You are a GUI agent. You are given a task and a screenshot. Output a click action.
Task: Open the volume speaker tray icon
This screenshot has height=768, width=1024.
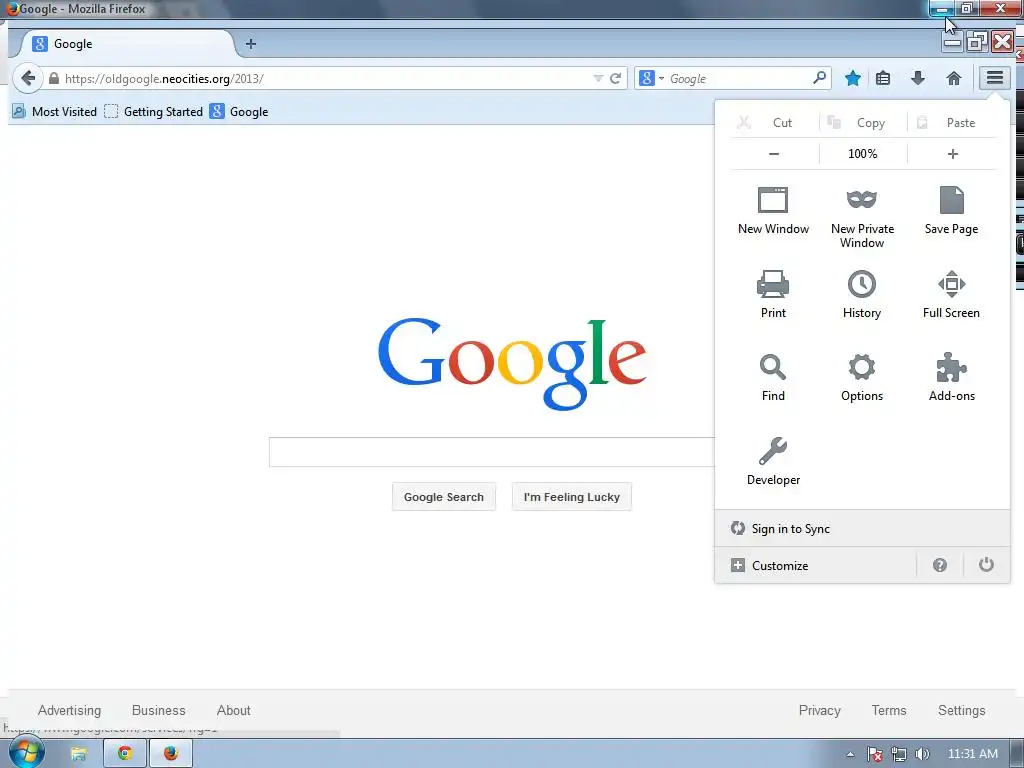tap(922, 754)
